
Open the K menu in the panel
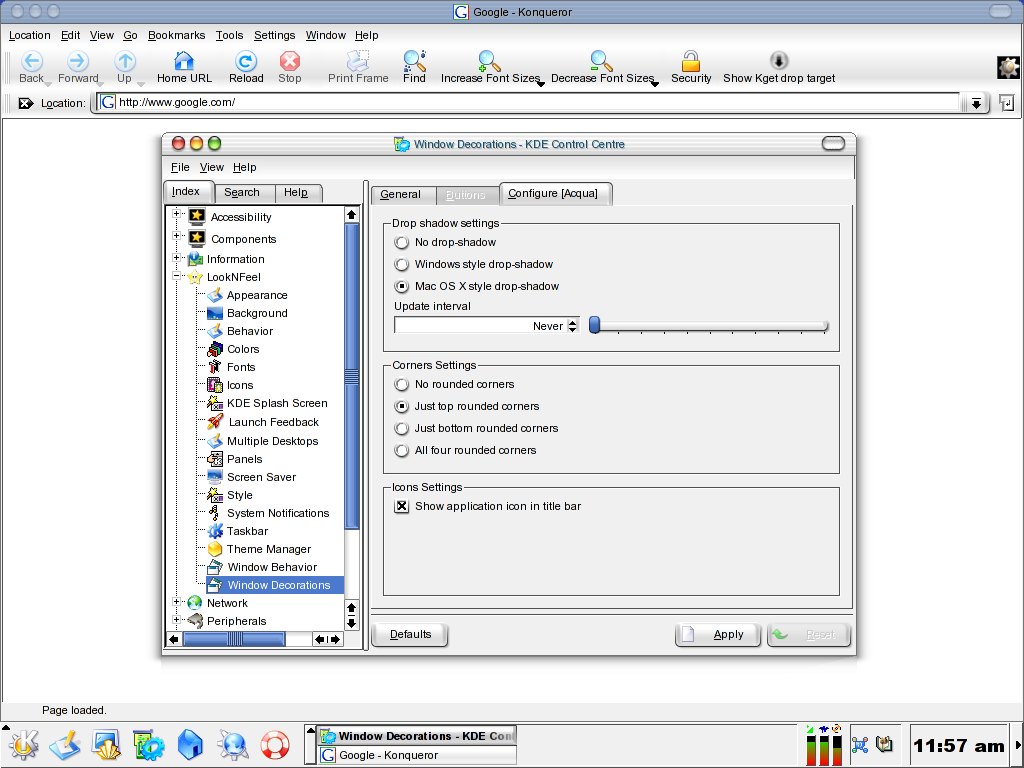point(24,745)
